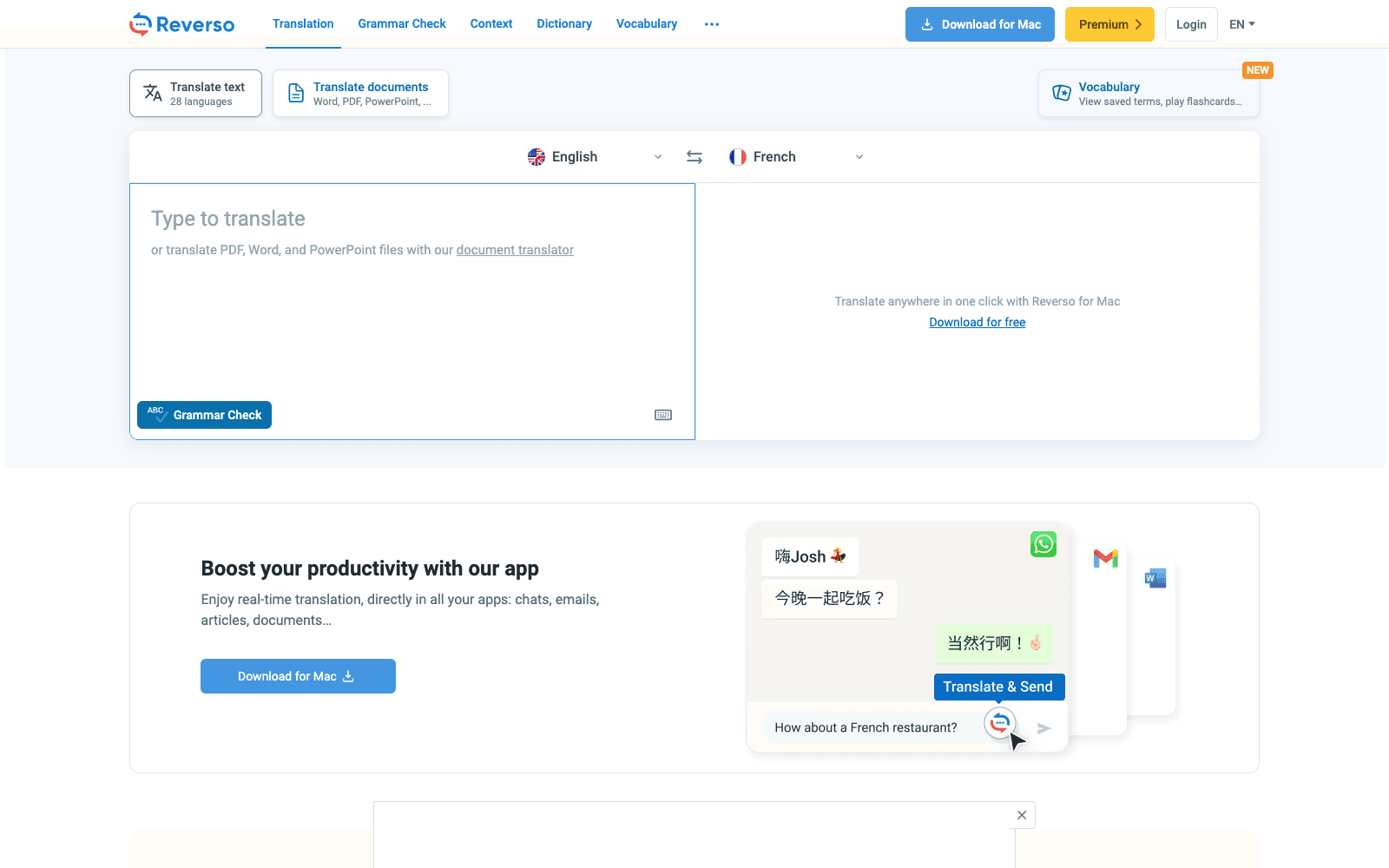Click the French flag icon
Viewport: 1389px width, 868px height.
pyautogui.click(x=738, y=157)
